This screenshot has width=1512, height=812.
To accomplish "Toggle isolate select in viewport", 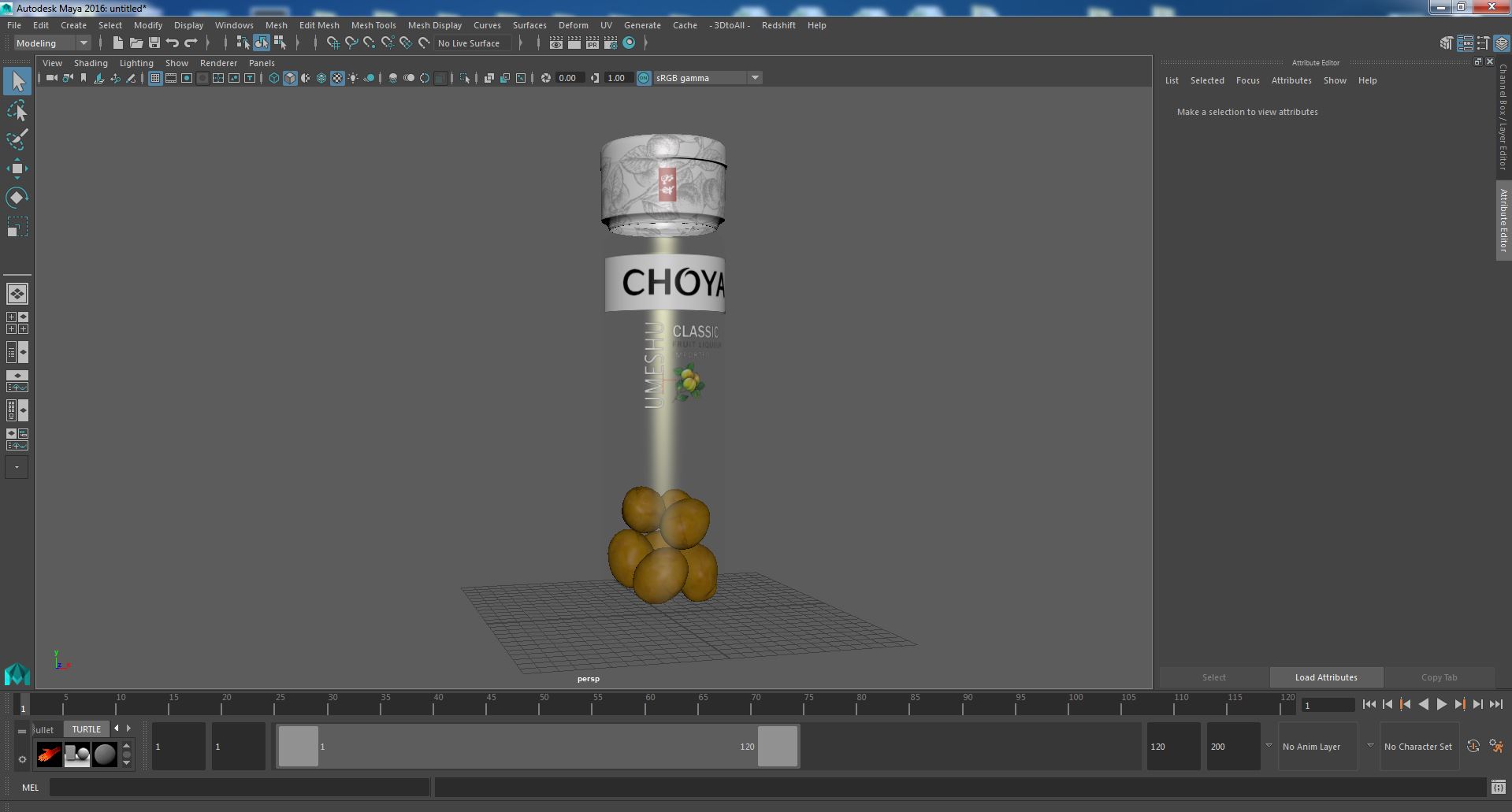I will click(x=465, y=78).
